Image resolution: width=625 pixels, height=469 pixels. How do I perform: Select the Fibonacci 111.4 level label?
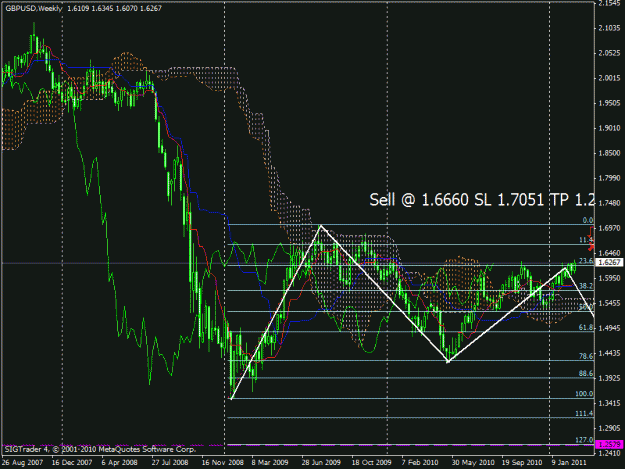point(584,414)
